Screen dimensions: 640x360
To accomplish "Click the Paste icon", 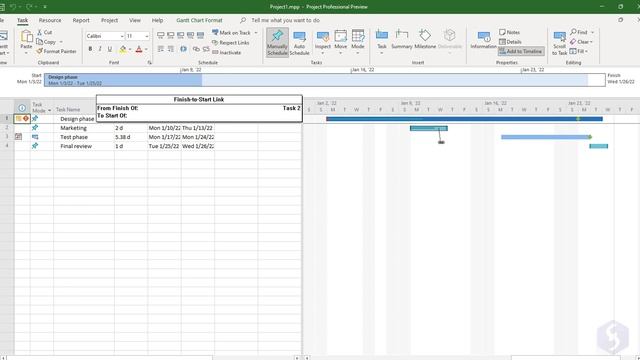I will (27, 37).
